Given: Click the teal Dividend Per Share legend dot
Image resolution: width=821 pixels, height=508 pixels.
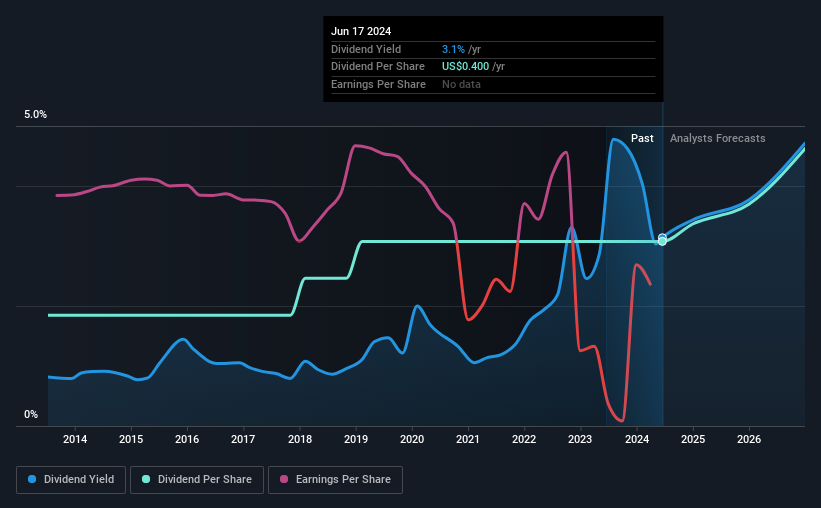Looking at the screenshot, I should (146, 479).
